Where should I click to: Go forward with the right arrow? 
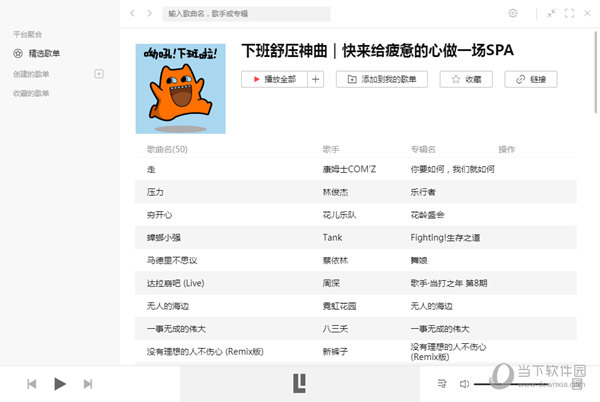pyautogui.click(x=149, y=13)
